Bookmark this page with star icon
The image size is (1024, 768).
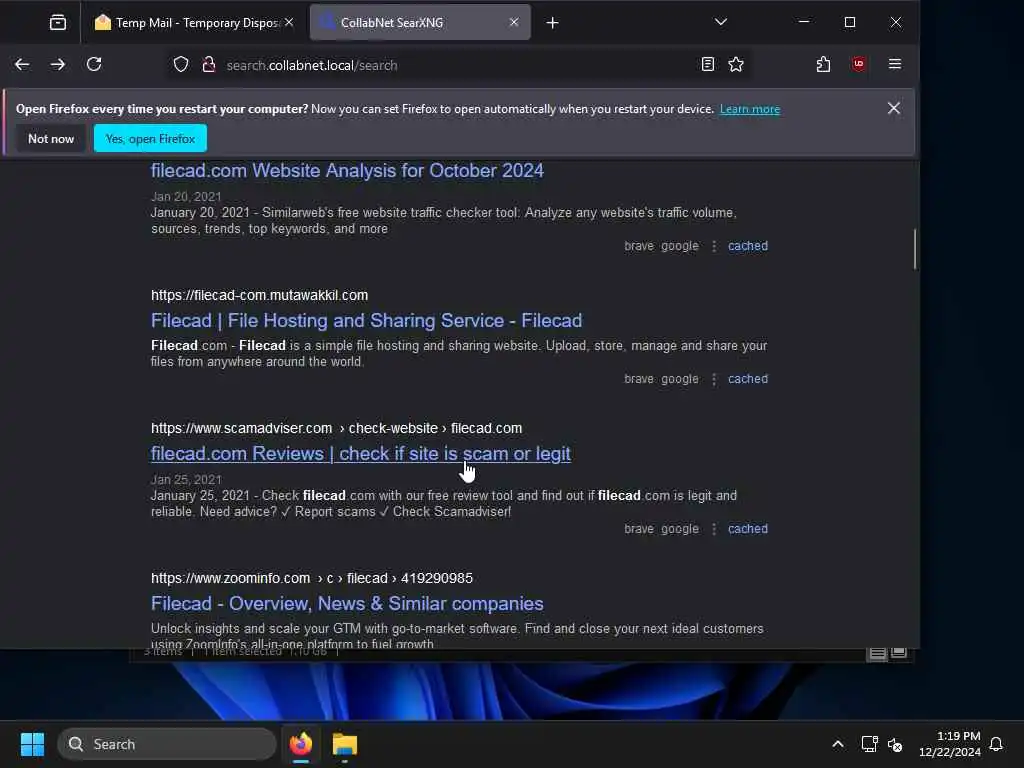tap(736, 64)
